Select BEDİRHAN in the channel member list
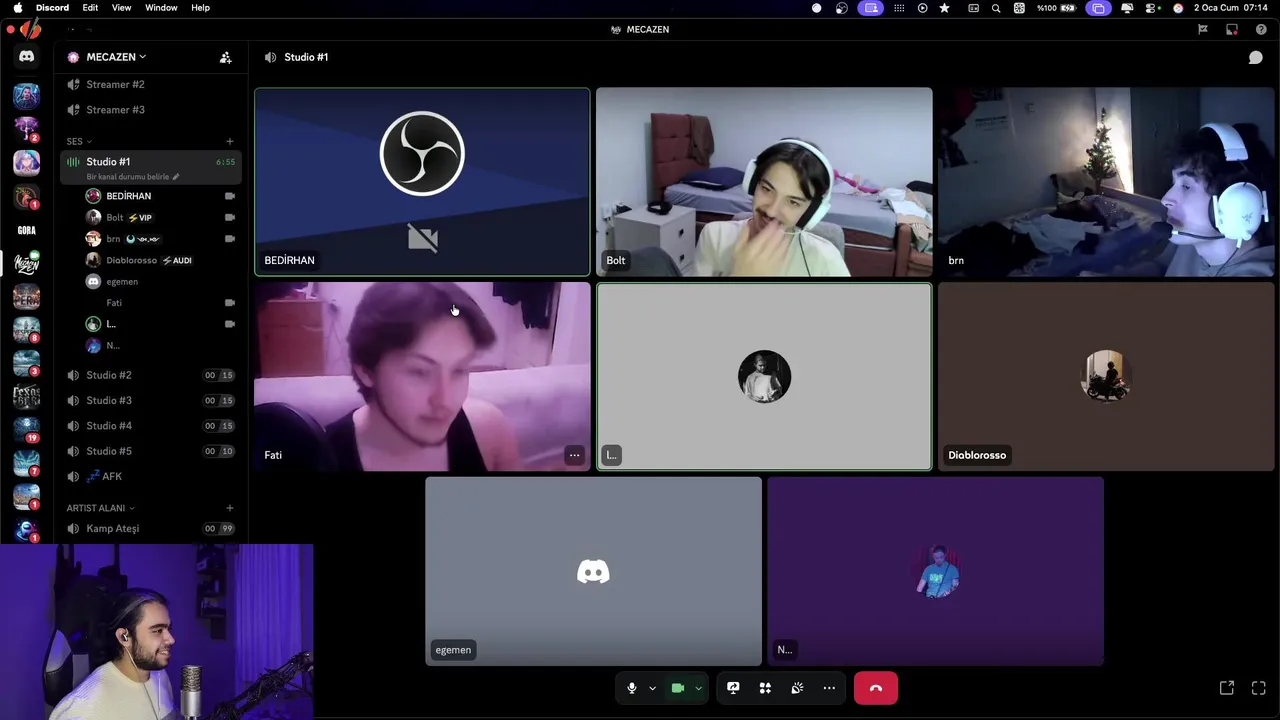 point(161,196)
